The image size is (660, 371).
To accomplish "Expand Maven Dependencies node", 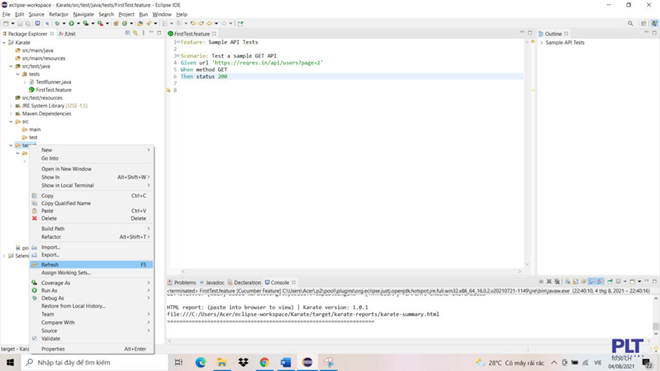I will 11,114.
